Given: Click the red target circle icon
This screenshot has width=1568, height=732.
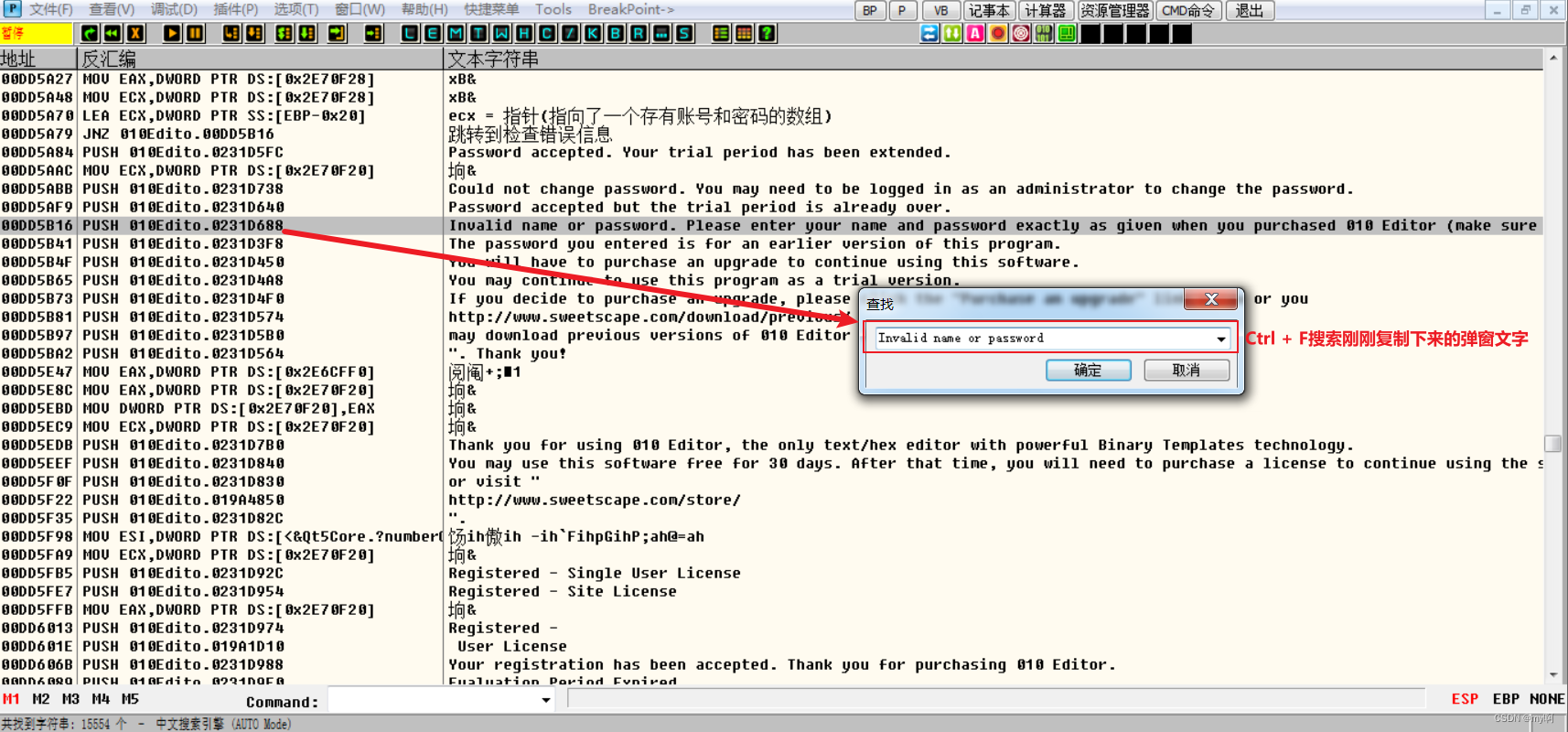Looking at the screenshot, I should [1021, 34].
